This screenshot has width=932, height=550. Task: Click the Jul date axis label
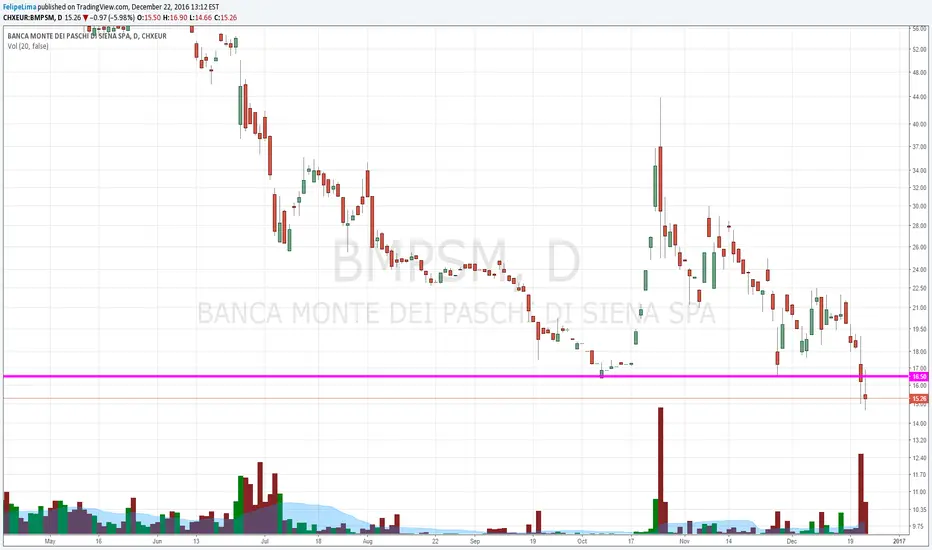265,542
